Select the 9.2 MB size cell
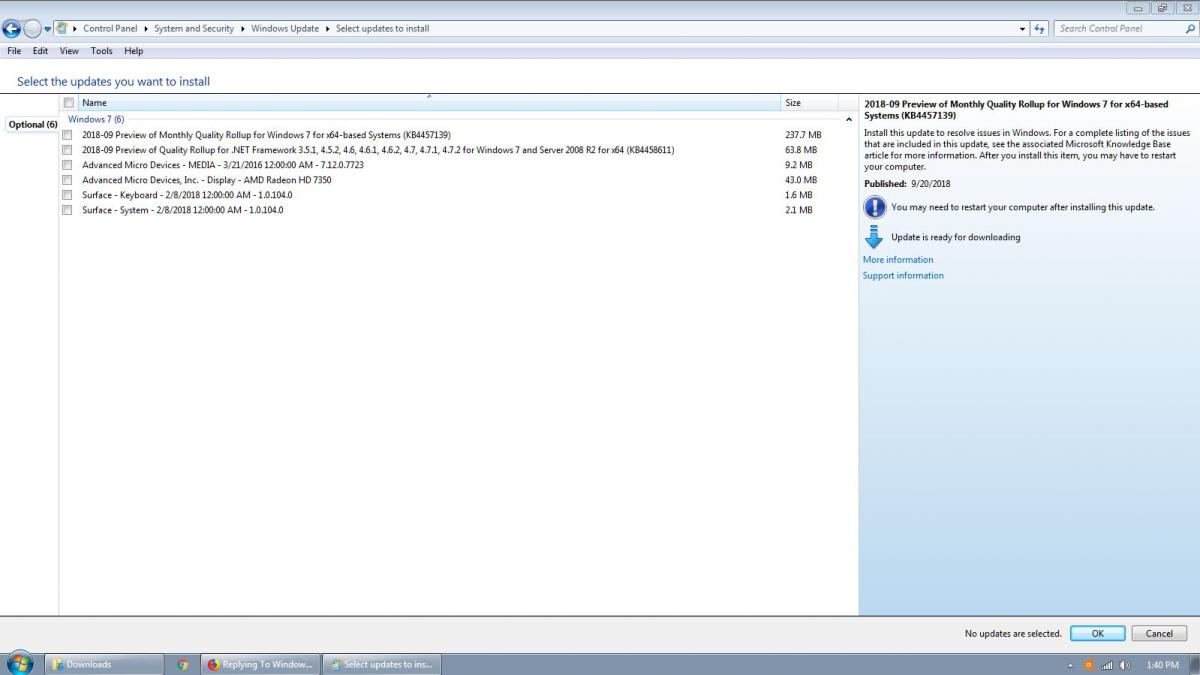1200x675 pixels. click(799, 165)
